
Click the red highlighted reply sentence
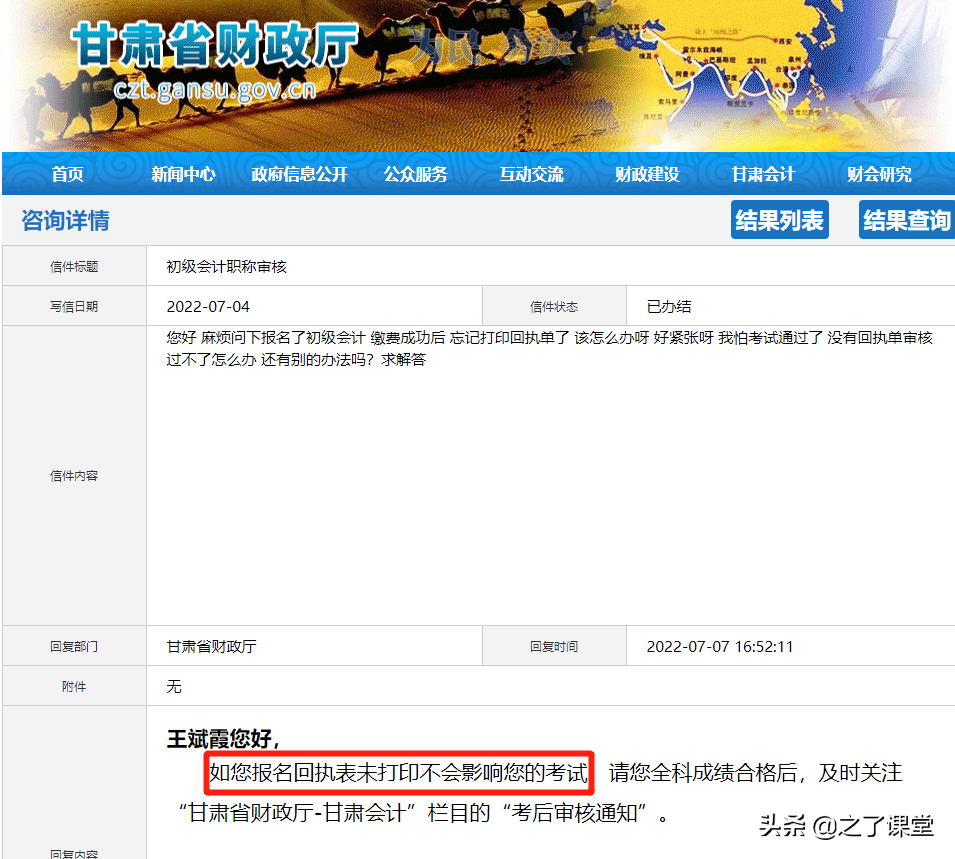click(x=400, y=773)
